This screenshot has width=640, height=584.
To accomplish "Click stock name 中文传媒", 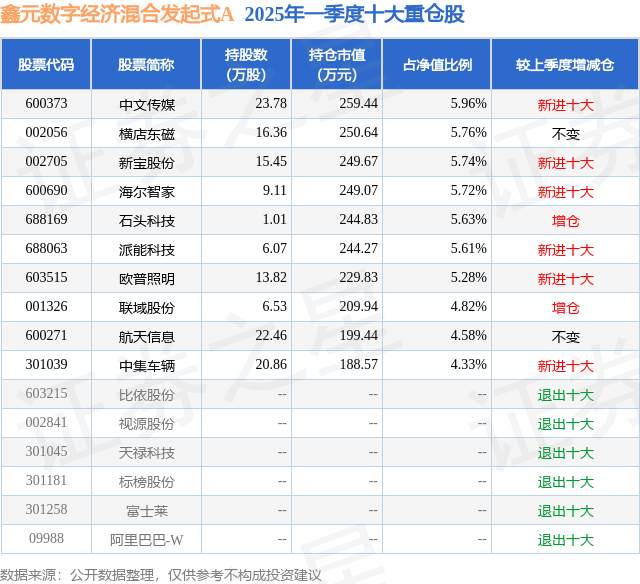I will (x=147, y=105).
